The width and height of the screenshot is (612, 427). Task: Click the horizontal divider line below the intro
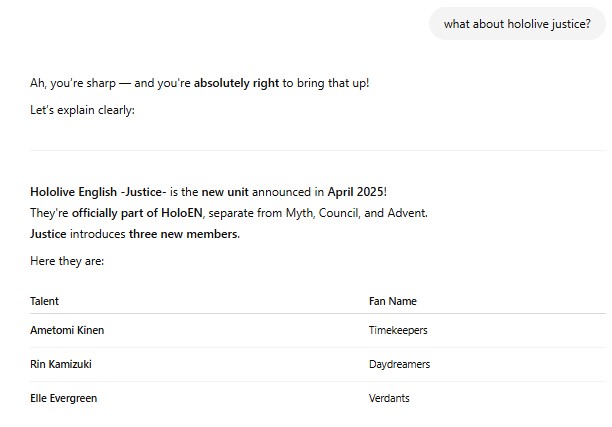318,150
